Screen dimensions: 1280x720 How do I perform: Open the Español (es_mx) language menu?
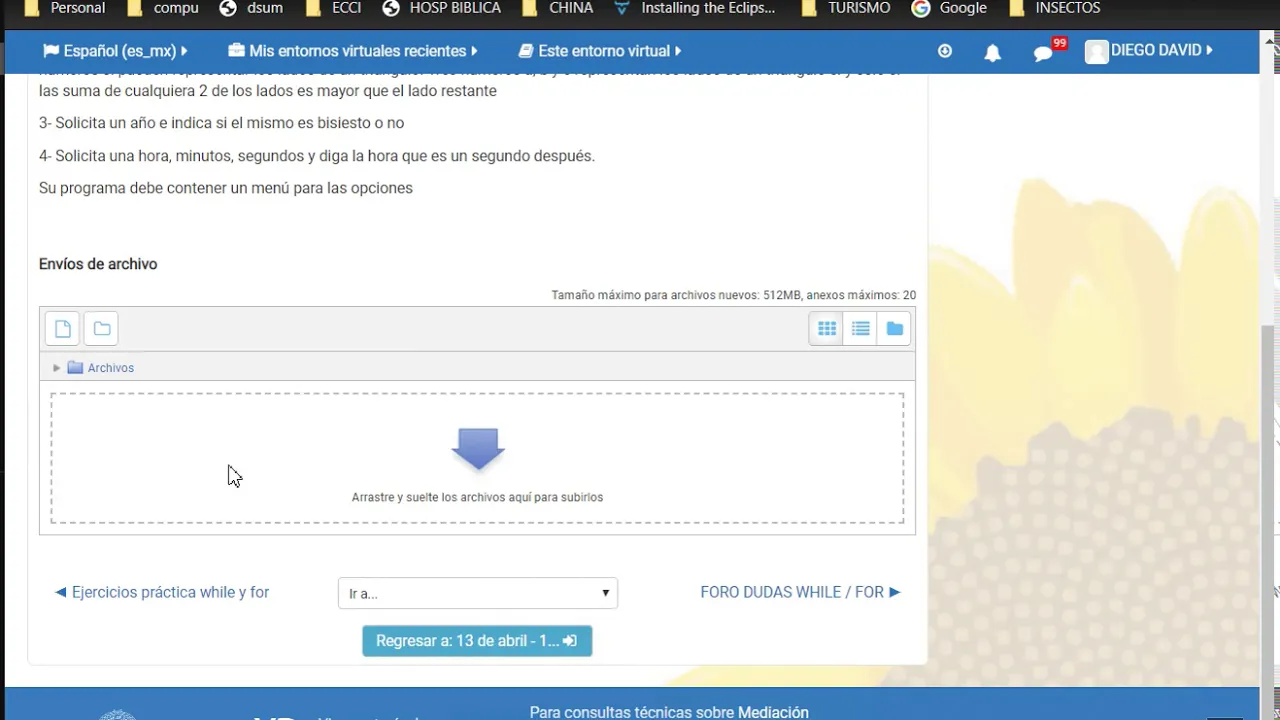tap(115, 51)
